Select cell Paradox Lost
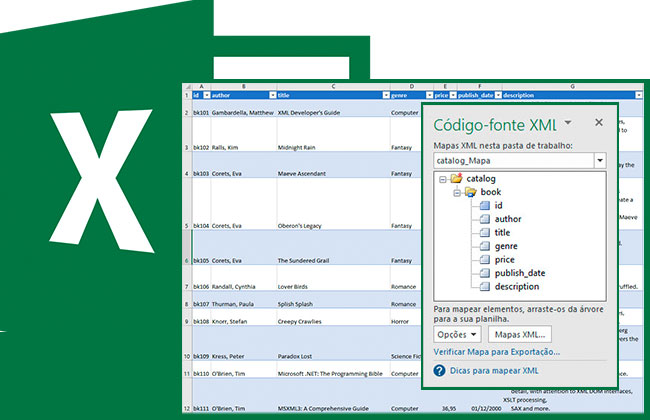650x420 pixels. (333, 343)
